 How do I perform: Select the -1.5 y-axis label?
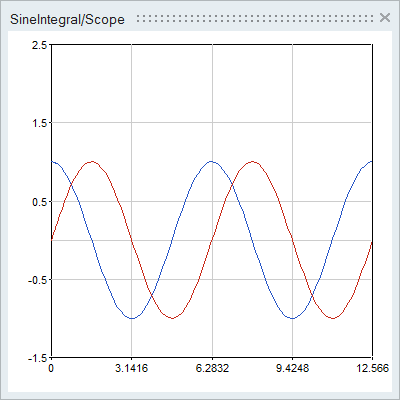point(38,358)
